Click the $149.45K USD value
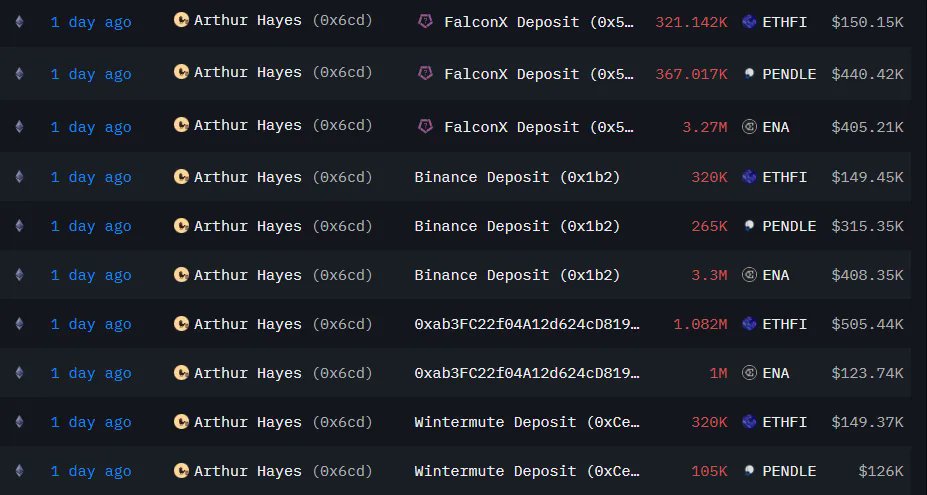927x495 pixels. 867,177
